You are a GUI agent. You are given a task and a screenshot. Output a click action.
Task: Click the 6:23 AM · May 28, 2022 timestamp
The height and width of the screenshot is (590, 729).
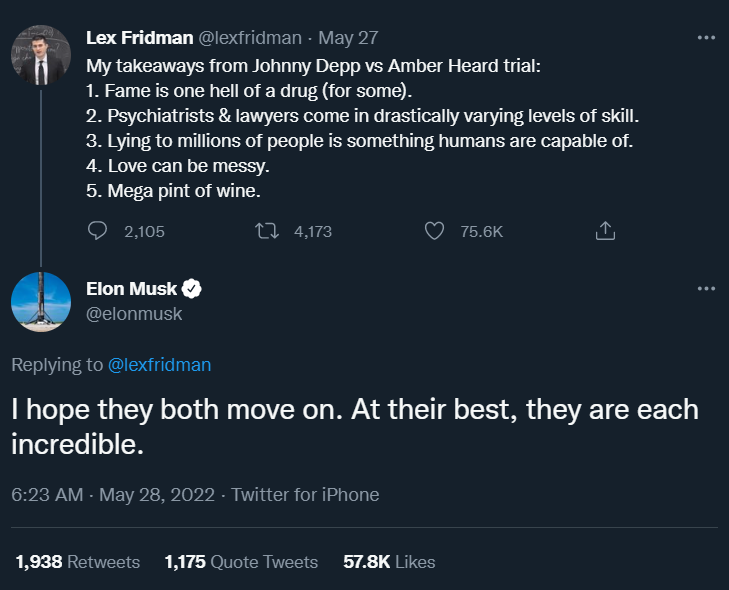pyautogui.click(x=113, y=494)
